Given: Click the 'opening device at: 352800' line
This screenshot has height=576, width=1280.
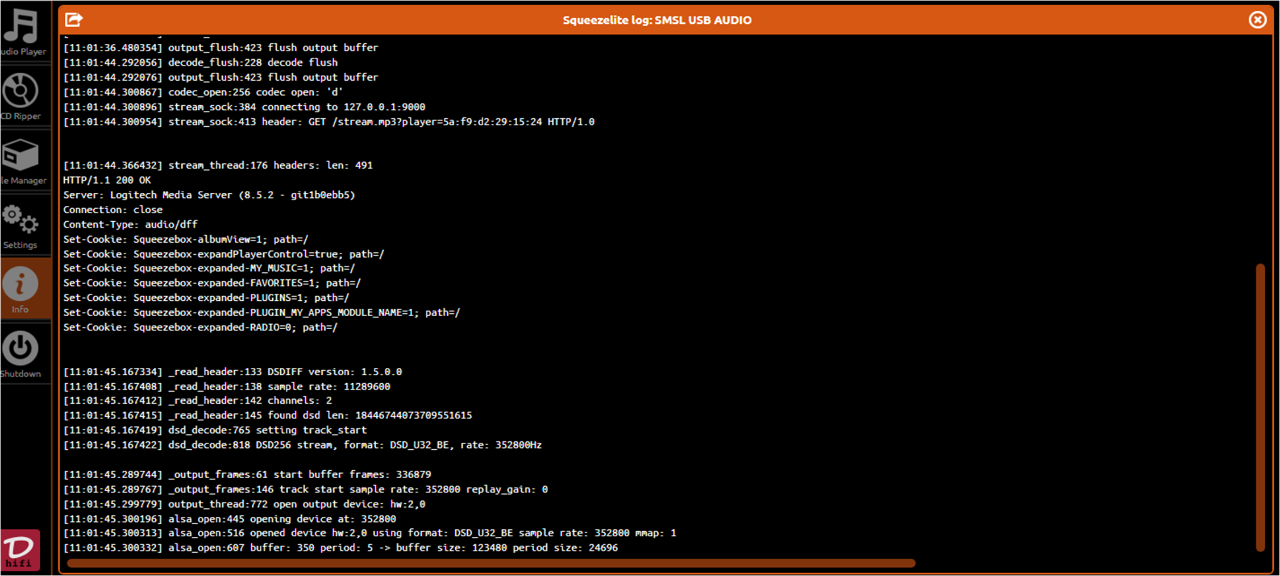Looking at the screenshot, I should click(x=229, y=519).
